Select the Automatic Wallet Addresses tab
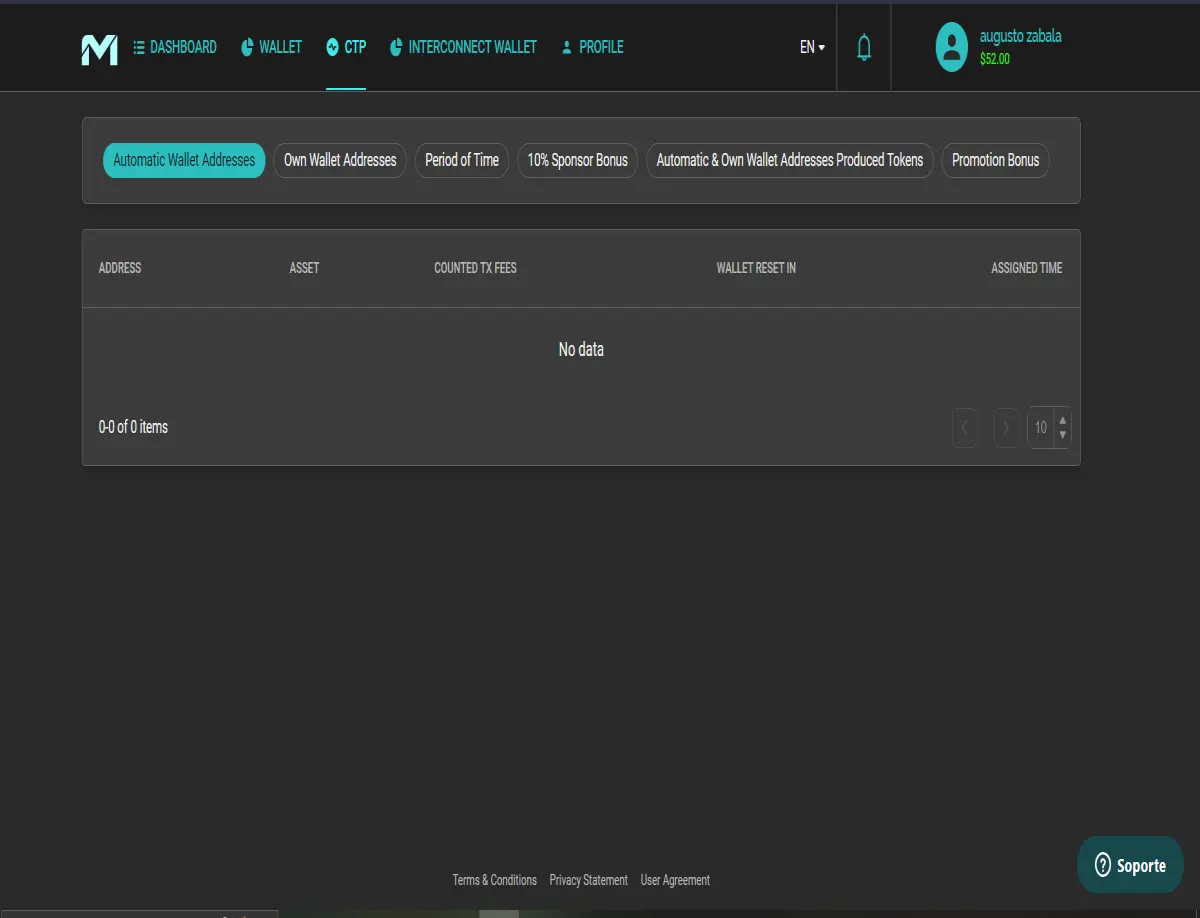 point(184,160)
